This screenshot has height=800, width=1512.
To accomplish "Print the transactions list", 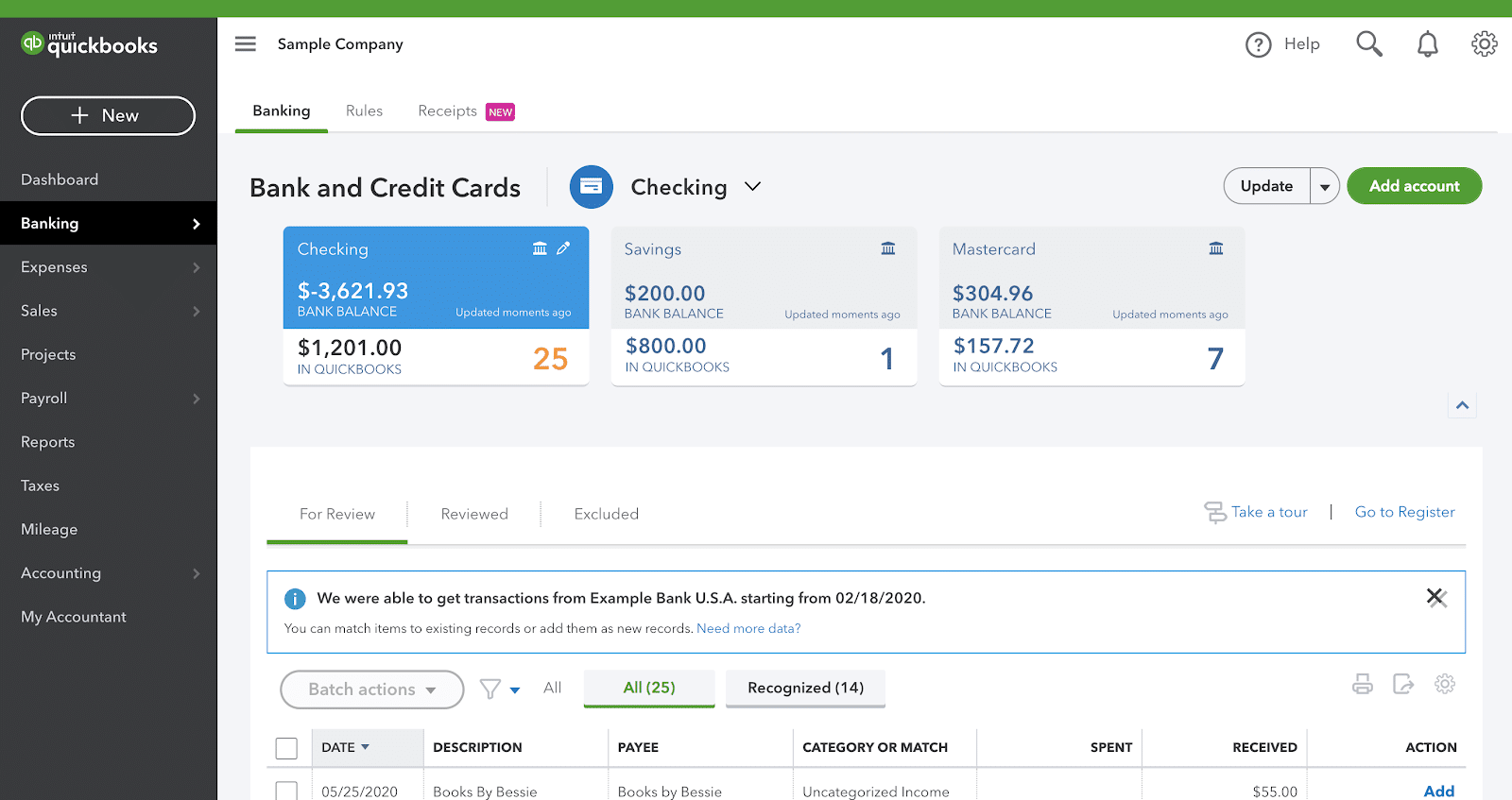I will (x=1363, y=684).
